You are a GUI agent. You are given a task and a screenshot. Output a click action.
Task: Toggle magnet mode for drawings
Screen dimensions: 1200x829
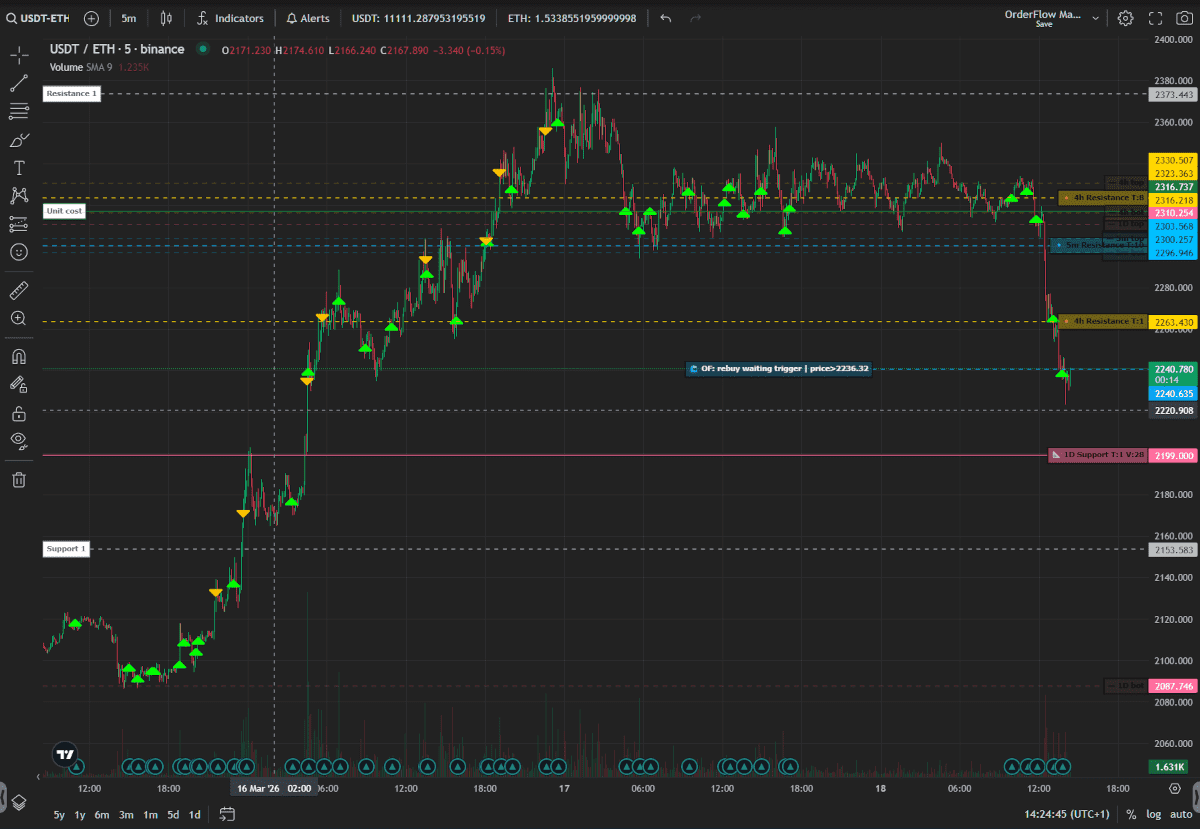coord(18,356)
